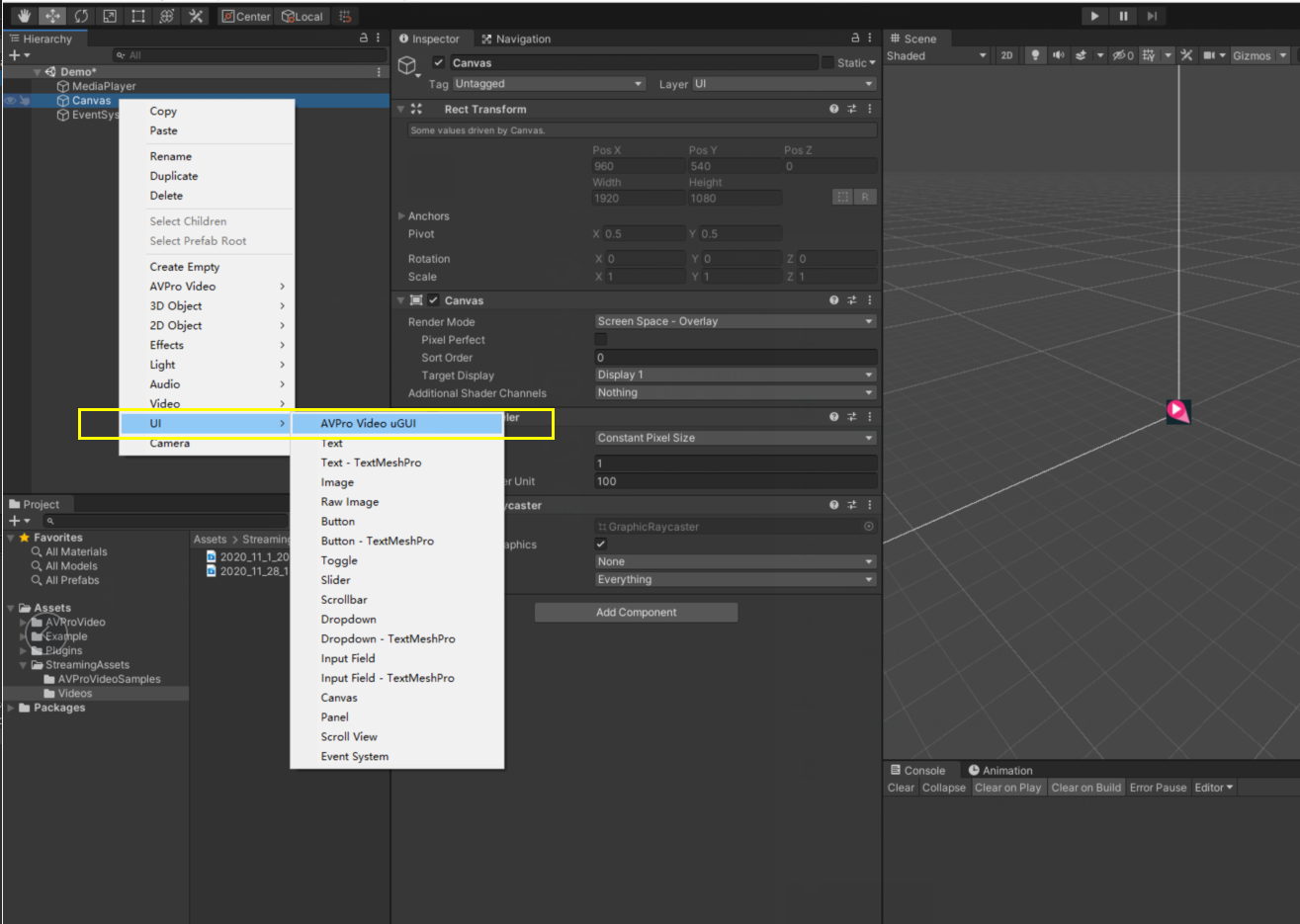Image resolution: width=1300 pixels, height=924 pixels.
Task: Toggle the Graphics Raycaster enabled checkbox
Action: pos(600,544)
